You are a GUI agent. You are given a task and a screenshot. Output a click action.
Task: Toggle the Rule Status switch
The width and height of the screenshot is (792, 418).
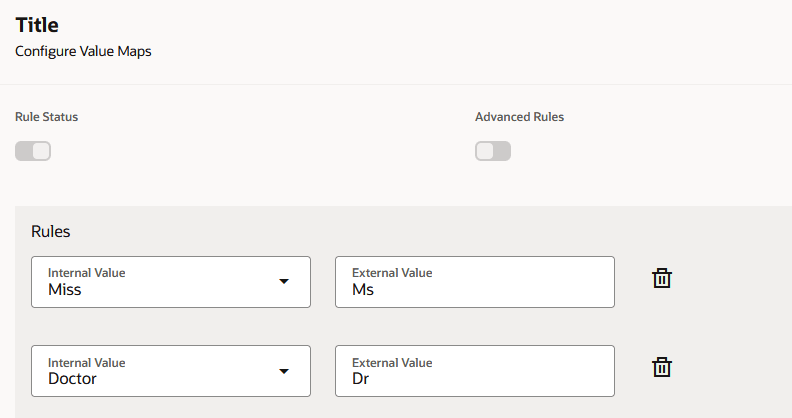[33, 151]
